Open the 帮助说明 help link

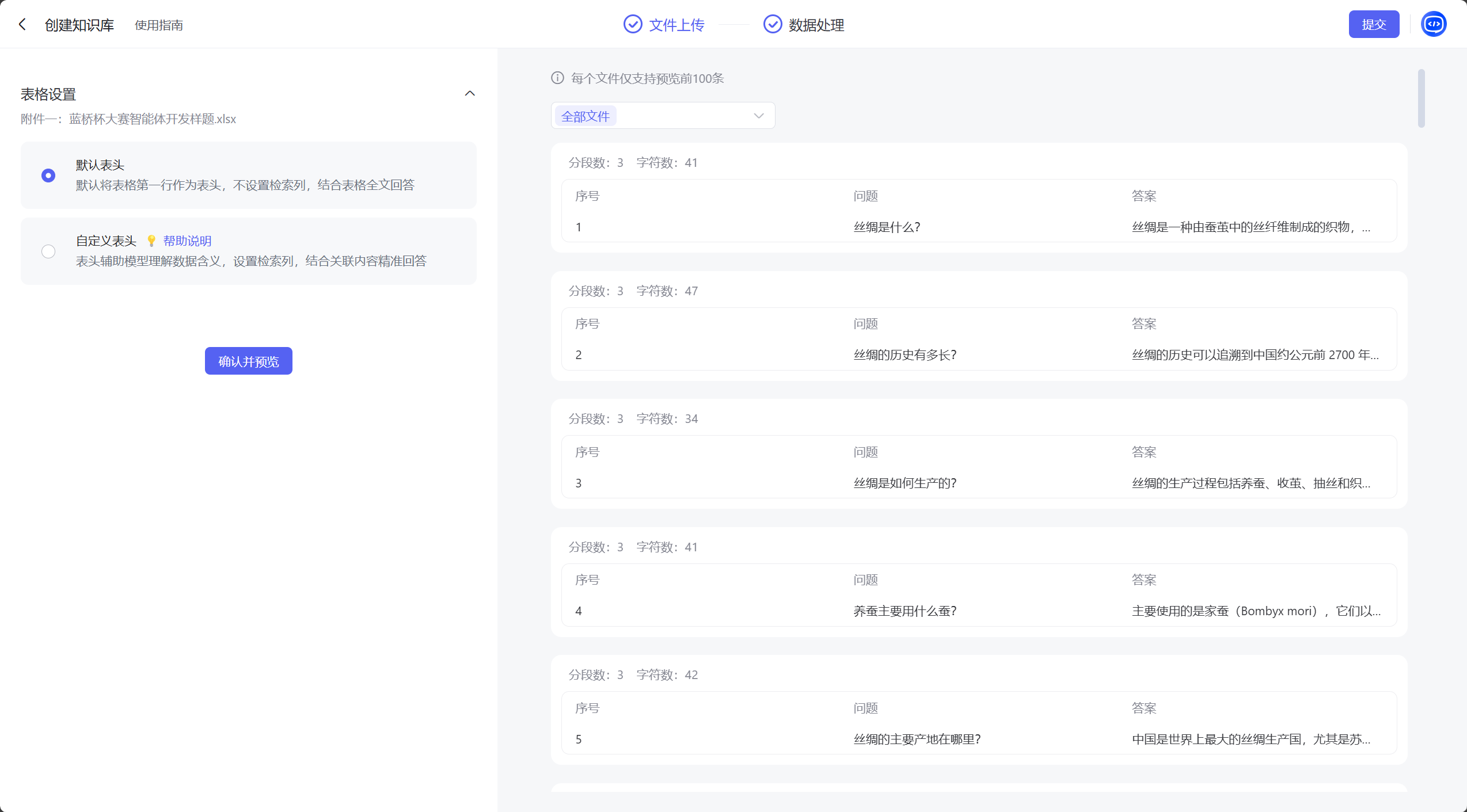pos(187,241)
